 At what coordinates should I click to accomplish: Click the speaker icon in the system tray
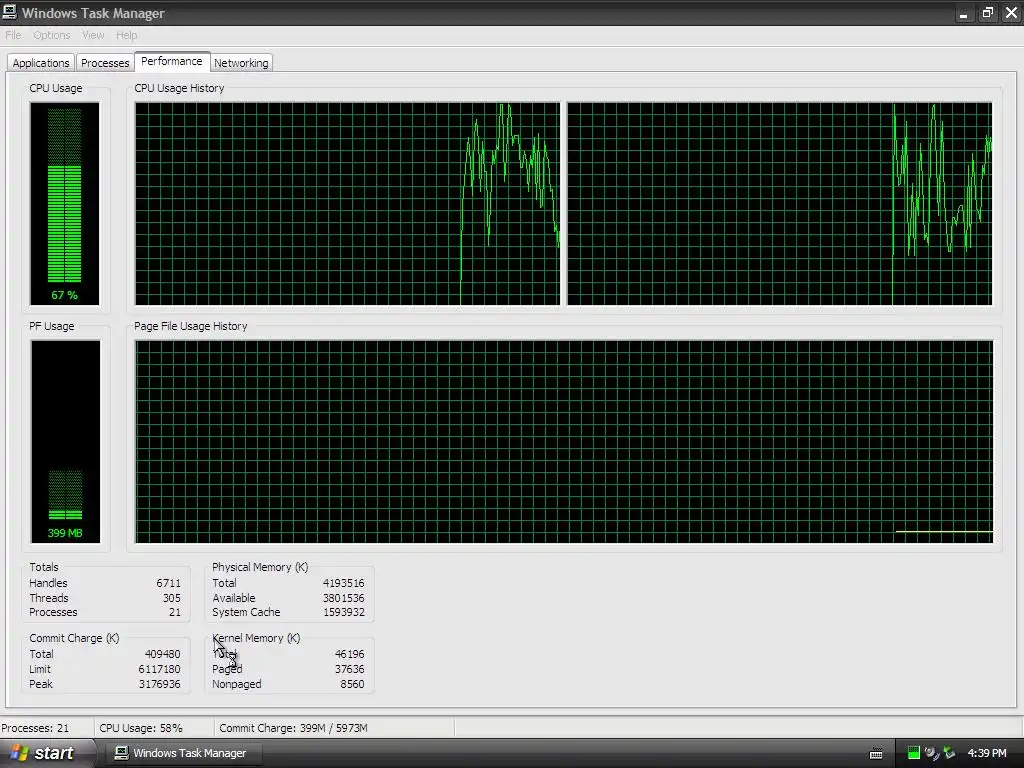point(931,753)
